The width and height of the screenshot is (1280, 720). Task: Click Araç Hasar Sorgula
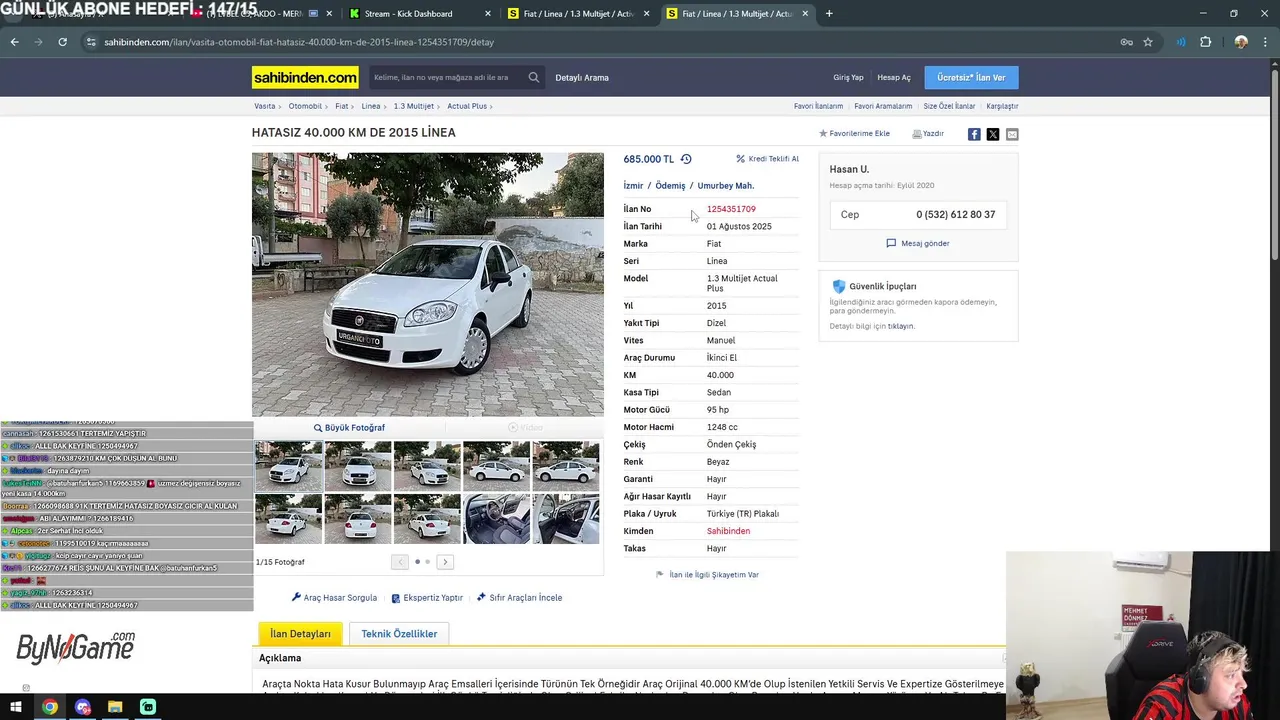click(334, 598)
